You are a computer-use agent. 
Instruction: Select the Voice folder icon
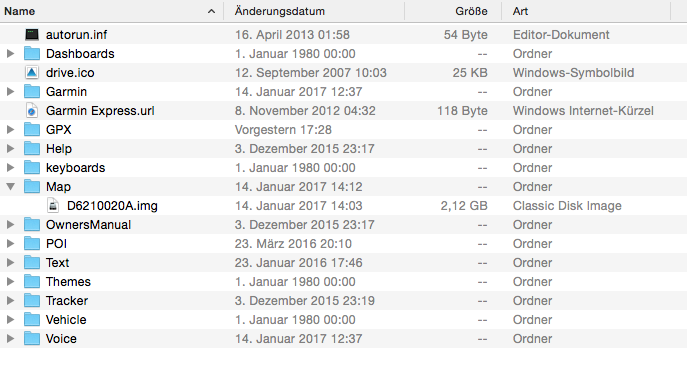pyautogui.click(x=32, y=338)
